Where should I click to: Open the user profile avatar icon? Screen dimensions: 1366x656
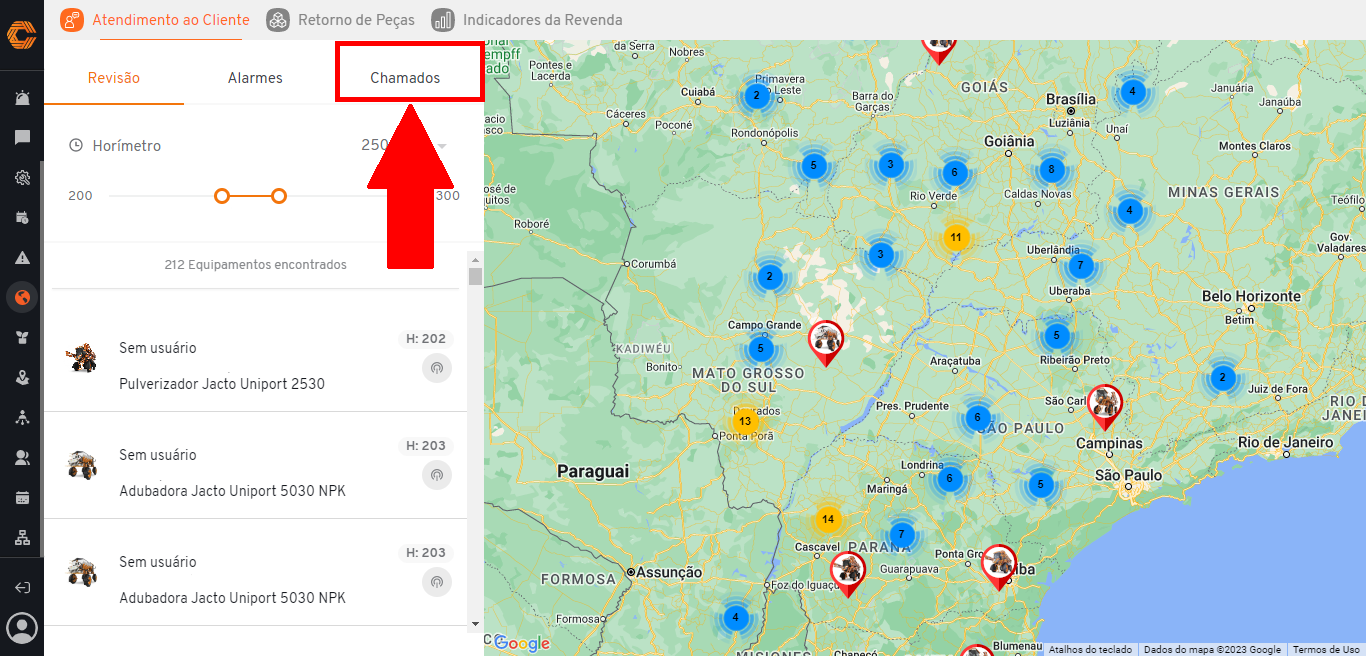[x=22, y=628]
